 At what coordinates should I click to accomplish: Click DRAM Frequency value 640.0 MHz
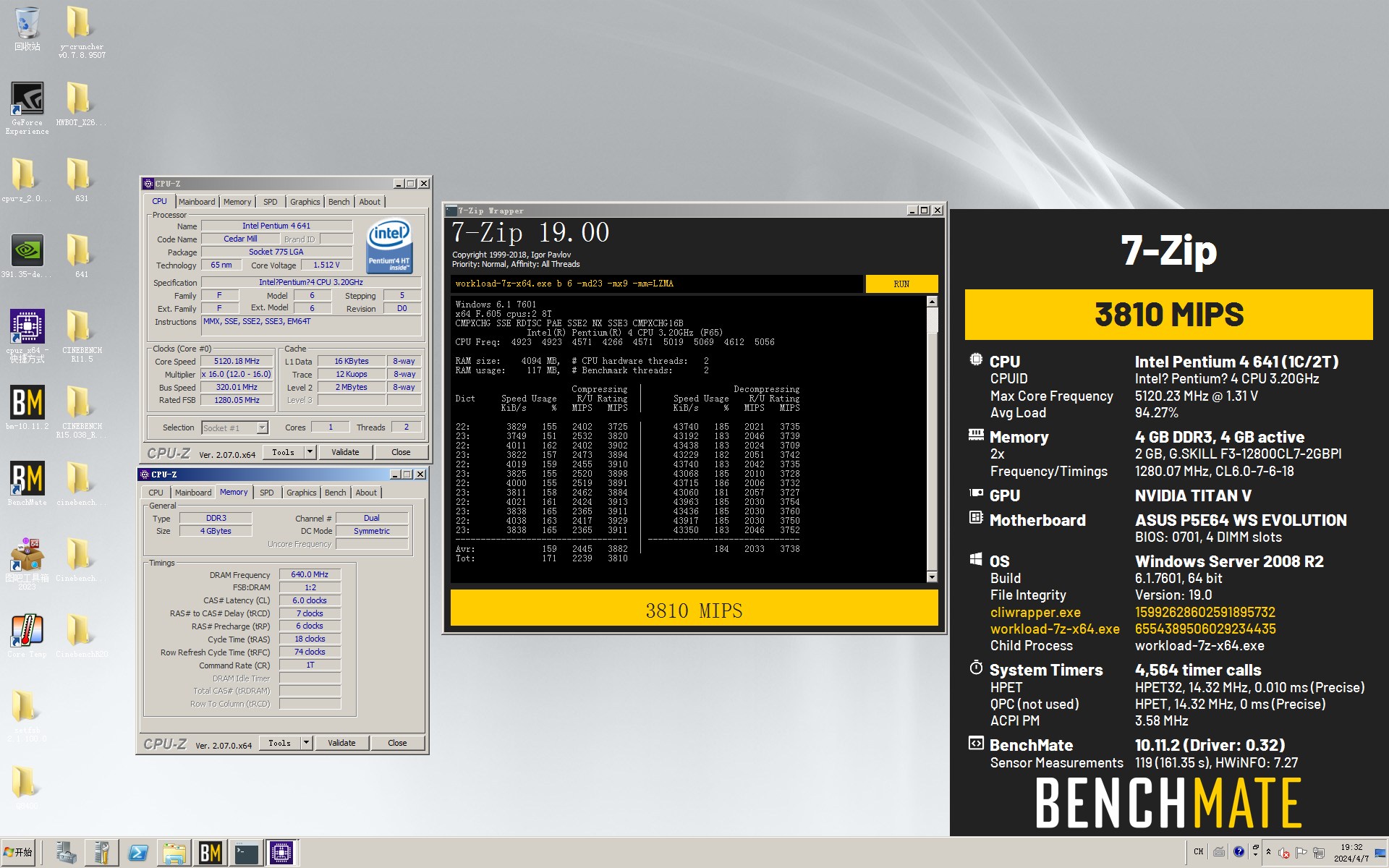tap(310, 574)
